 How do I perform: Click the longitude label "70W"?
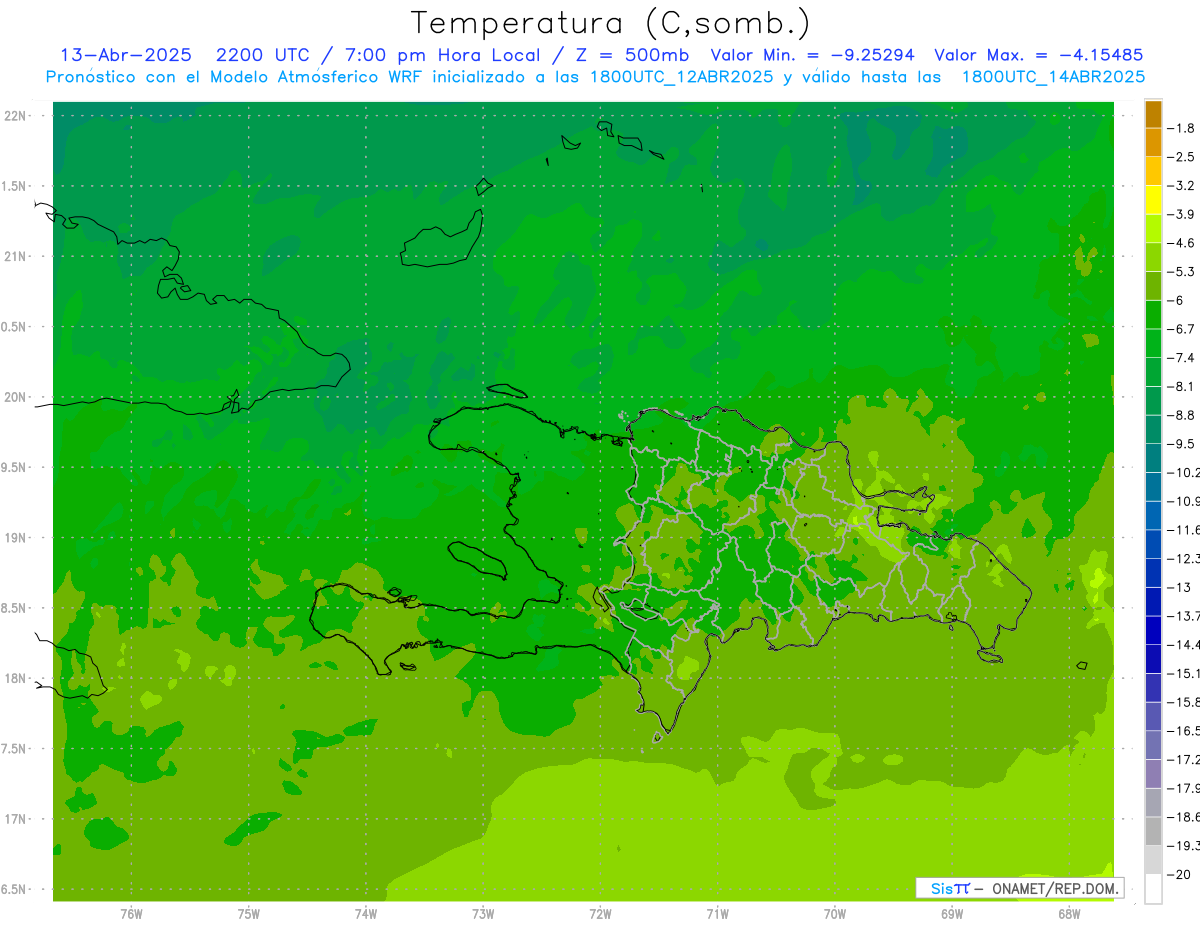click(x=835, y=914)
